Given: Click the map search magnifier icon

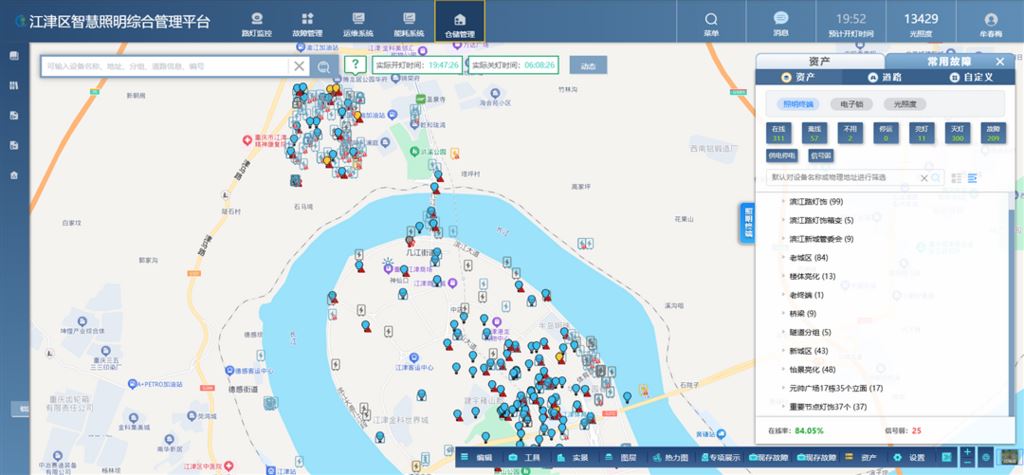Looking at the screenshot, I should (x=323, y=66).
